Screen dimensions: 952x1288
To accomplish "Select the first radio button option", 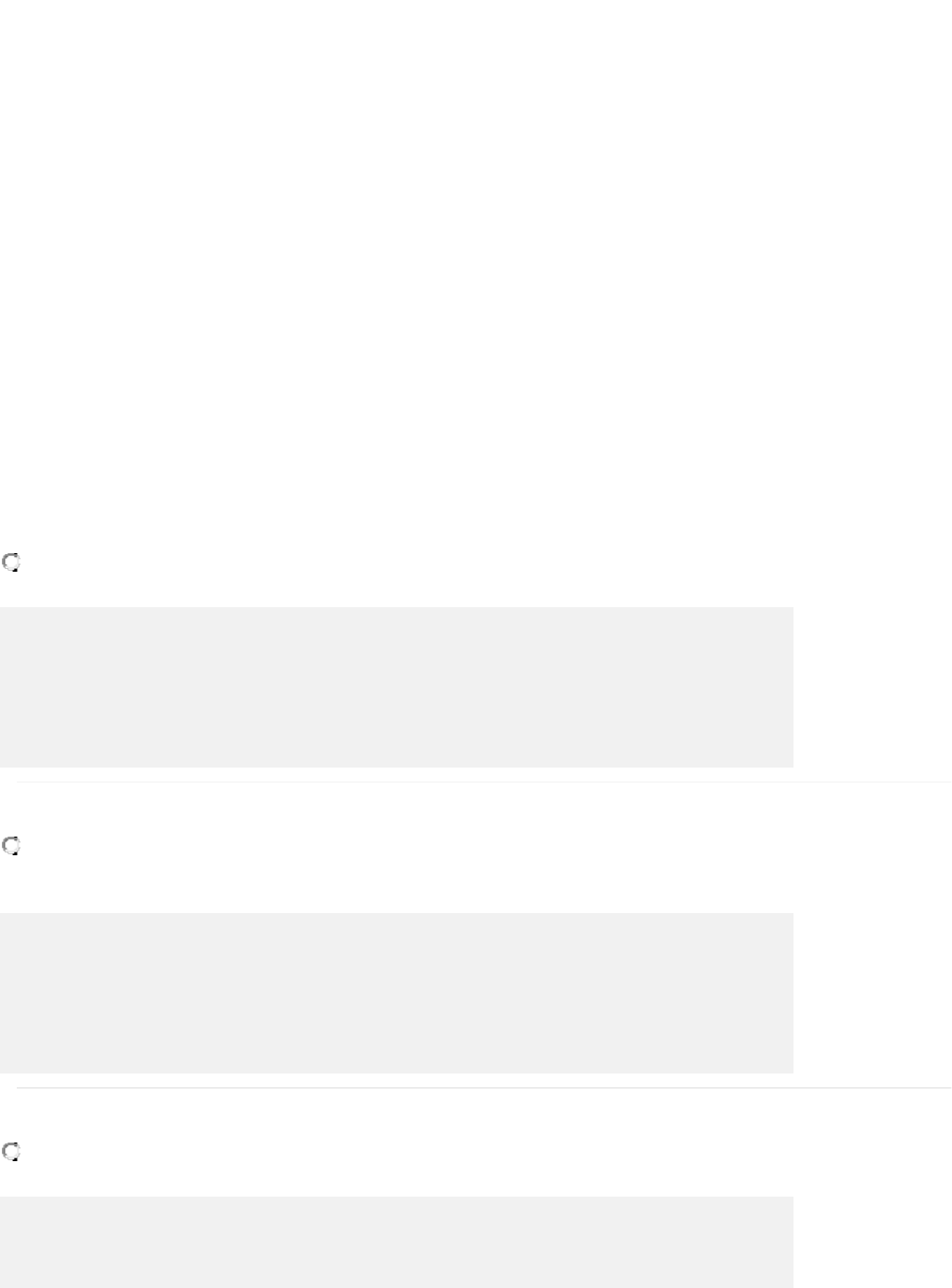I will coord(11,562).
